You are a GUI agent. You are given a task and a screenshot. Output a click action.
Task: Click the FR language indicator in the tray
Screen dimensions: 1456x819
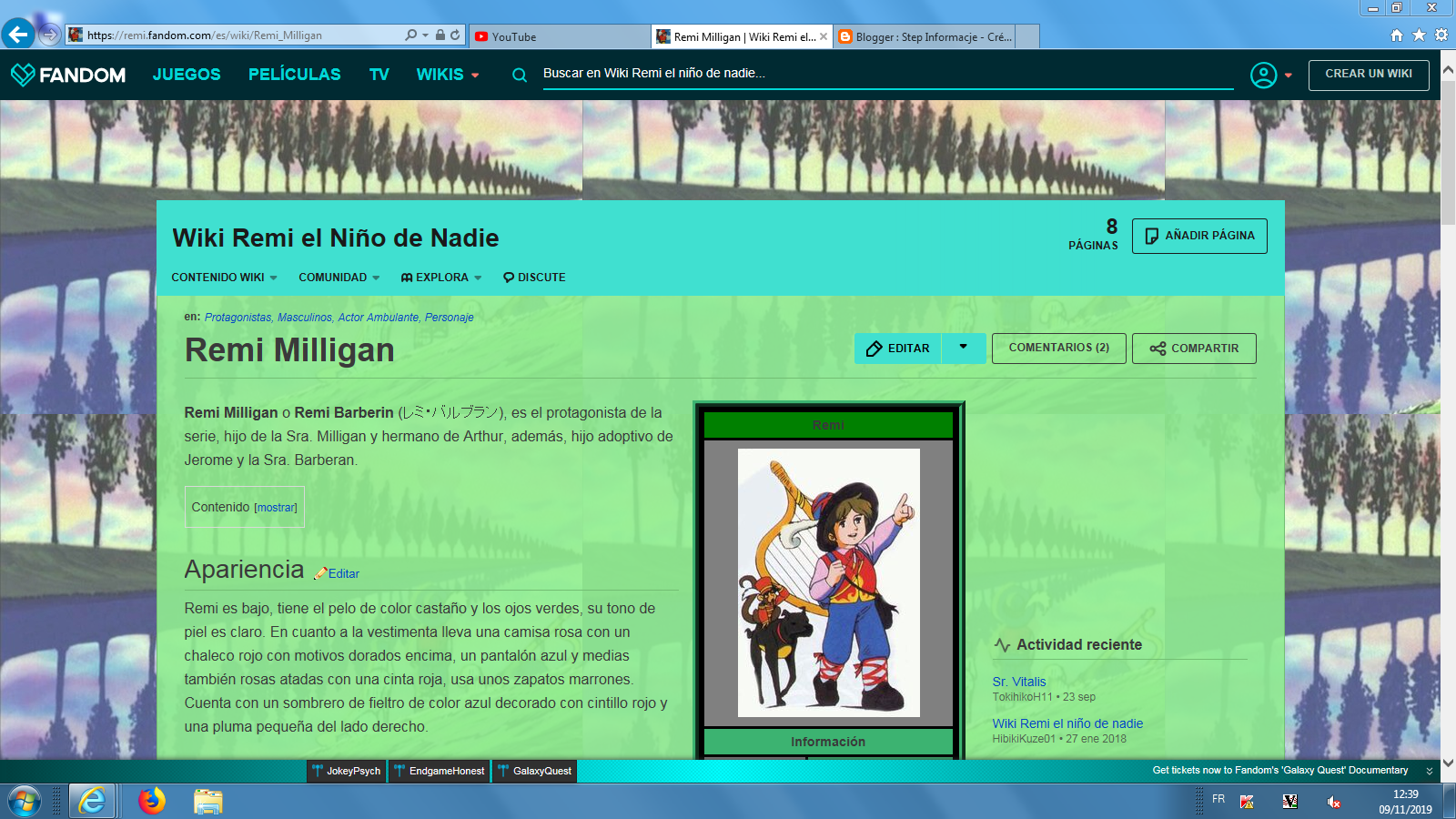1218,799
